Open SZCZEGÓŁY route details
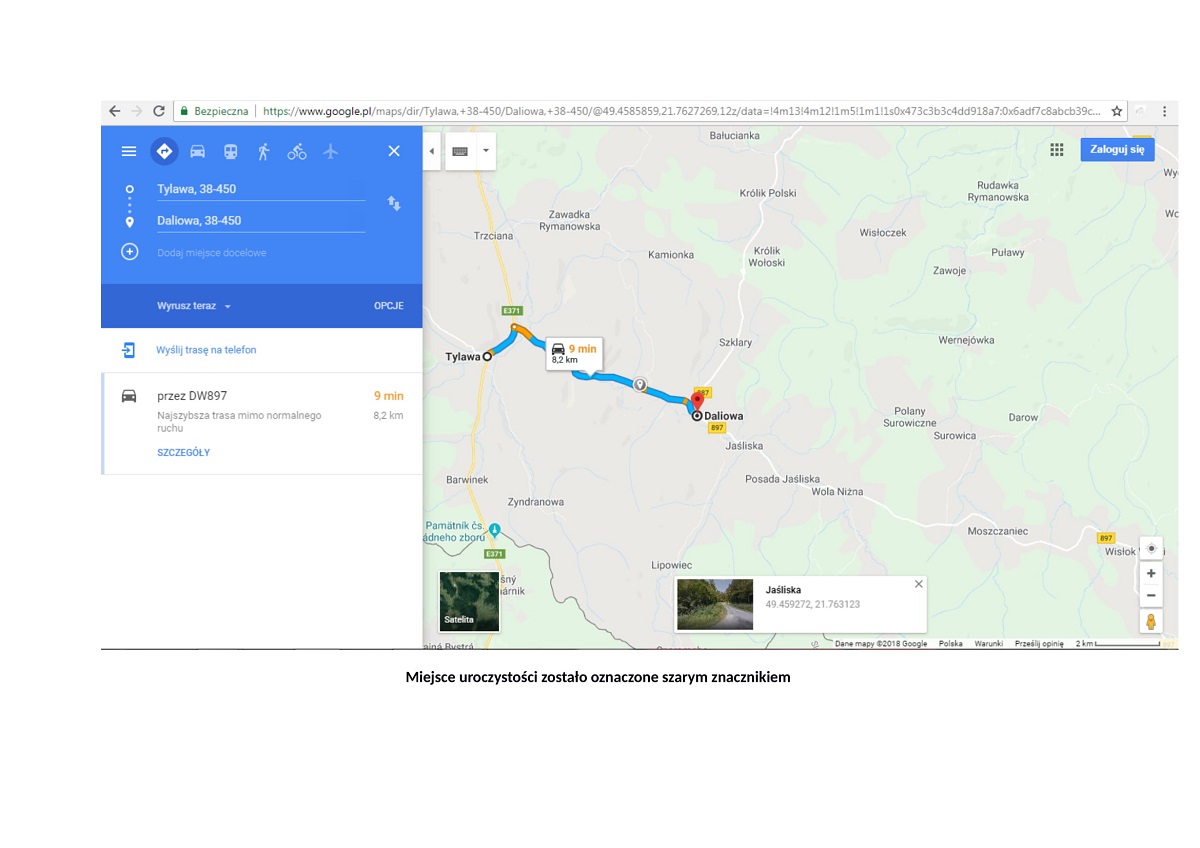The height and width of the screenshot is (848, 1200). coord(183,453)
